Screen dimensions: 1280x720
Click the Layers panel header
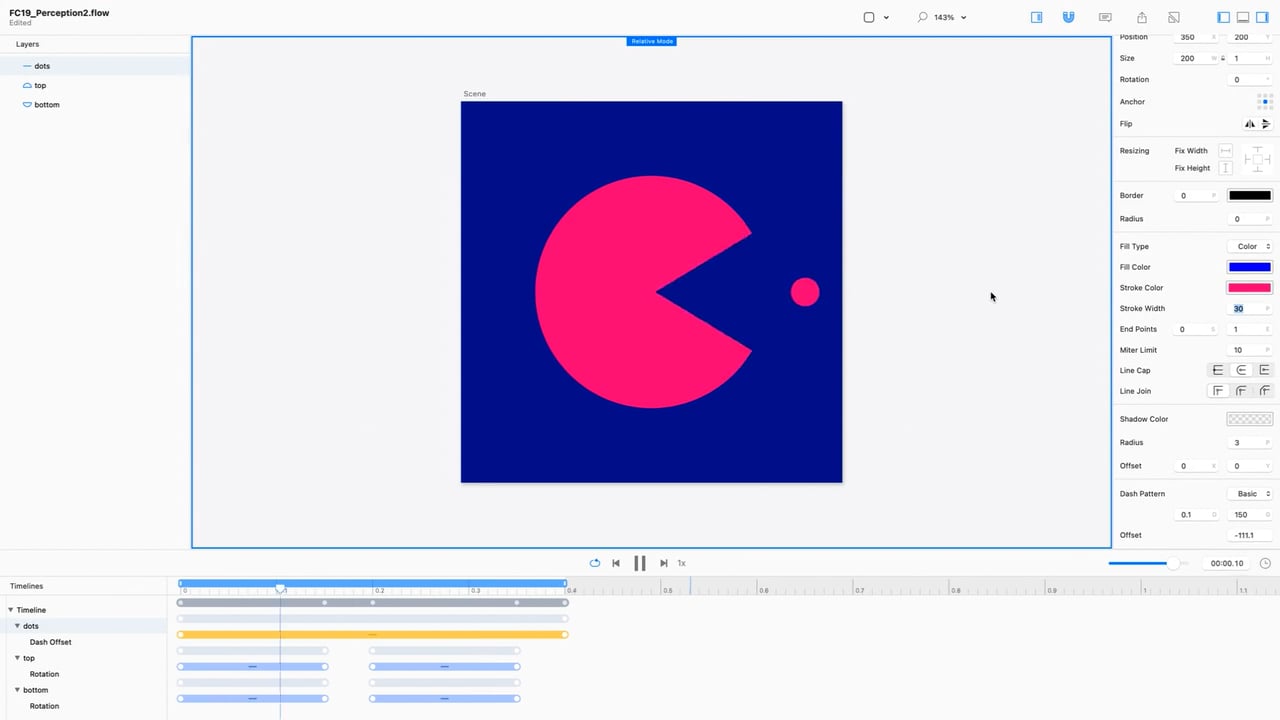27,44
